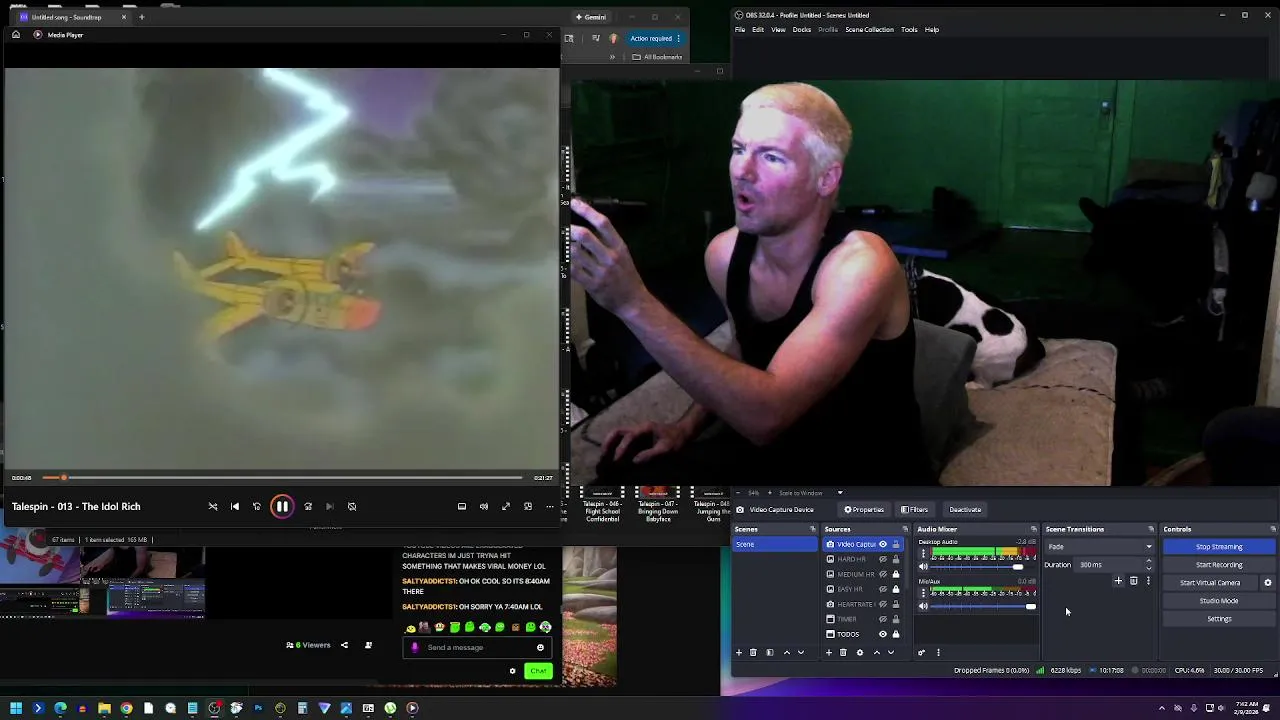Skip back ten seconds in Media Player

pyautogui.click(x=257, y=506)
